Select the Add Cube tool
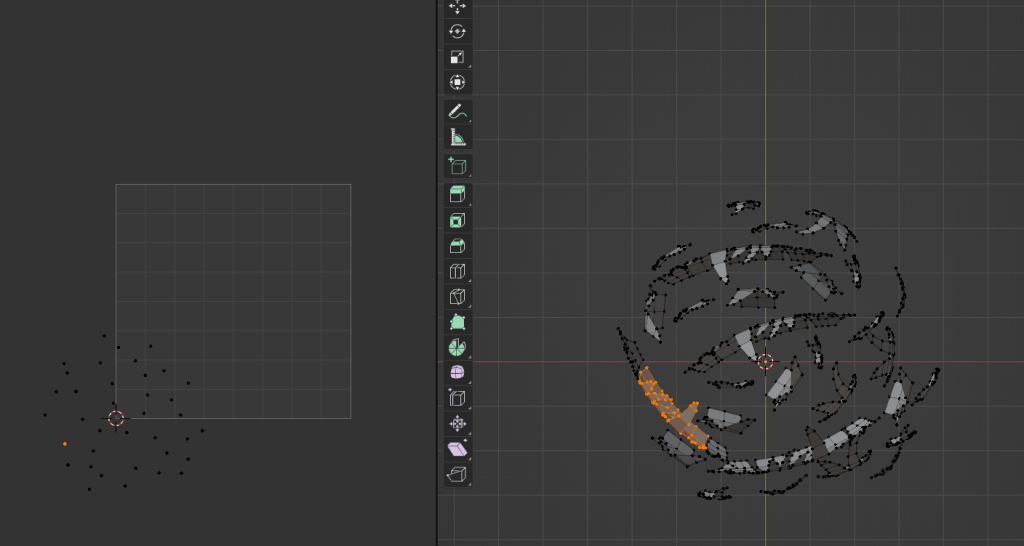1024x546 pixels. click(x=457, y=166)
